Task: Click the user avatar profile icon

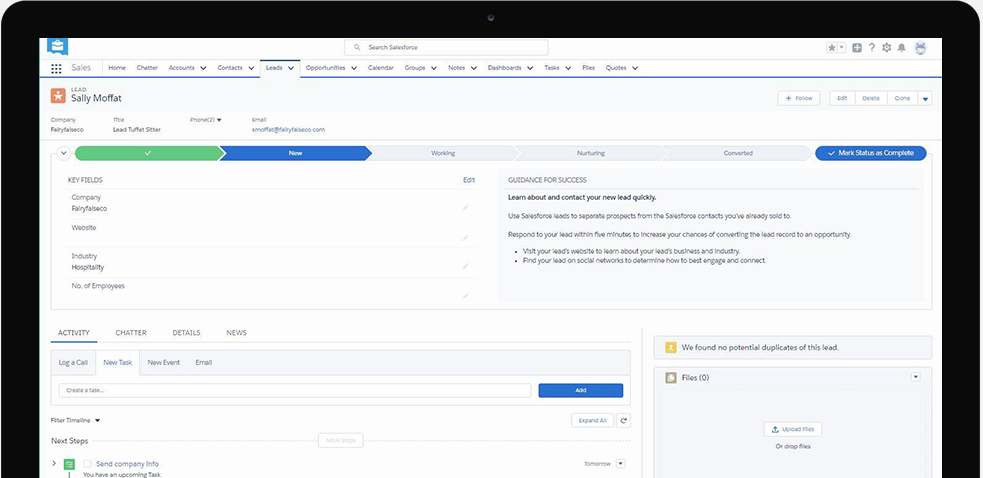Action: [x=920, y=47]
